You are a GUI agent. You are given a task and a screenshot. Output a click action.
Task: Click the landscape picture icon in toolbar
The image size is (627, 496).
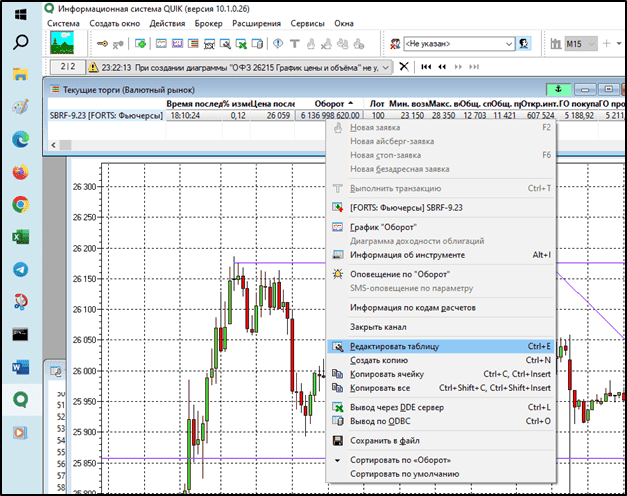click(62, 43)
